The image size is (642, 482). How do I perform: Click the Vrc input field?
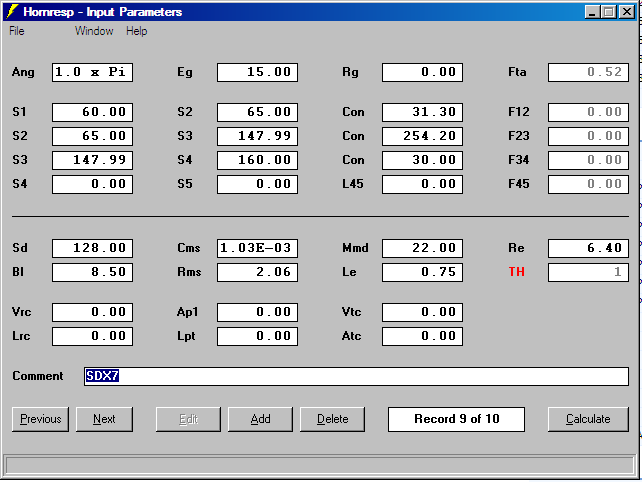[x=93, y=312]
